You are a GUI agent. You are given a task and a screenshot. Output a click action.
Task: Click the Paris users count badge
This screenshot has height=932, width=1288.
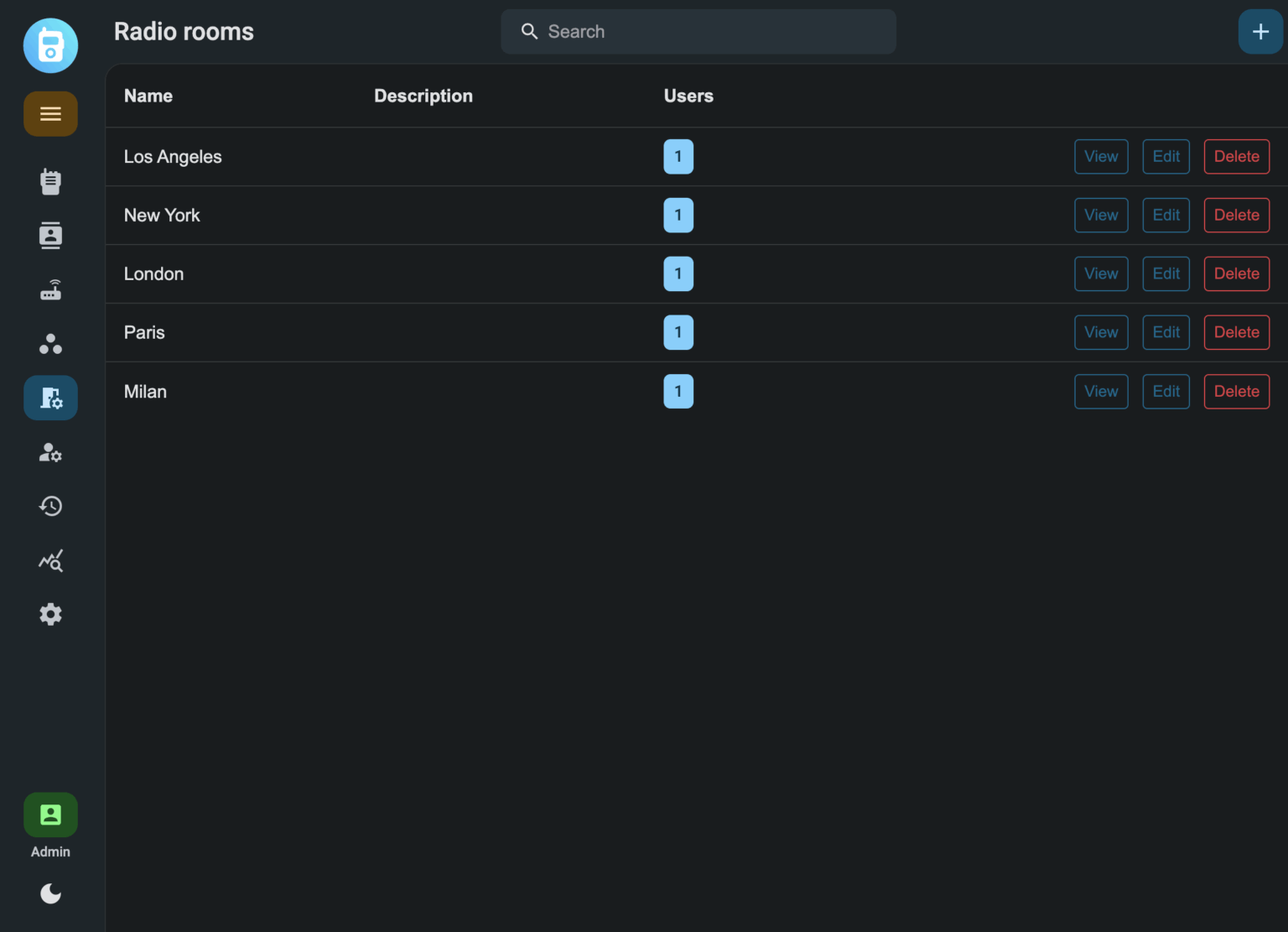[x=678, y=333]
